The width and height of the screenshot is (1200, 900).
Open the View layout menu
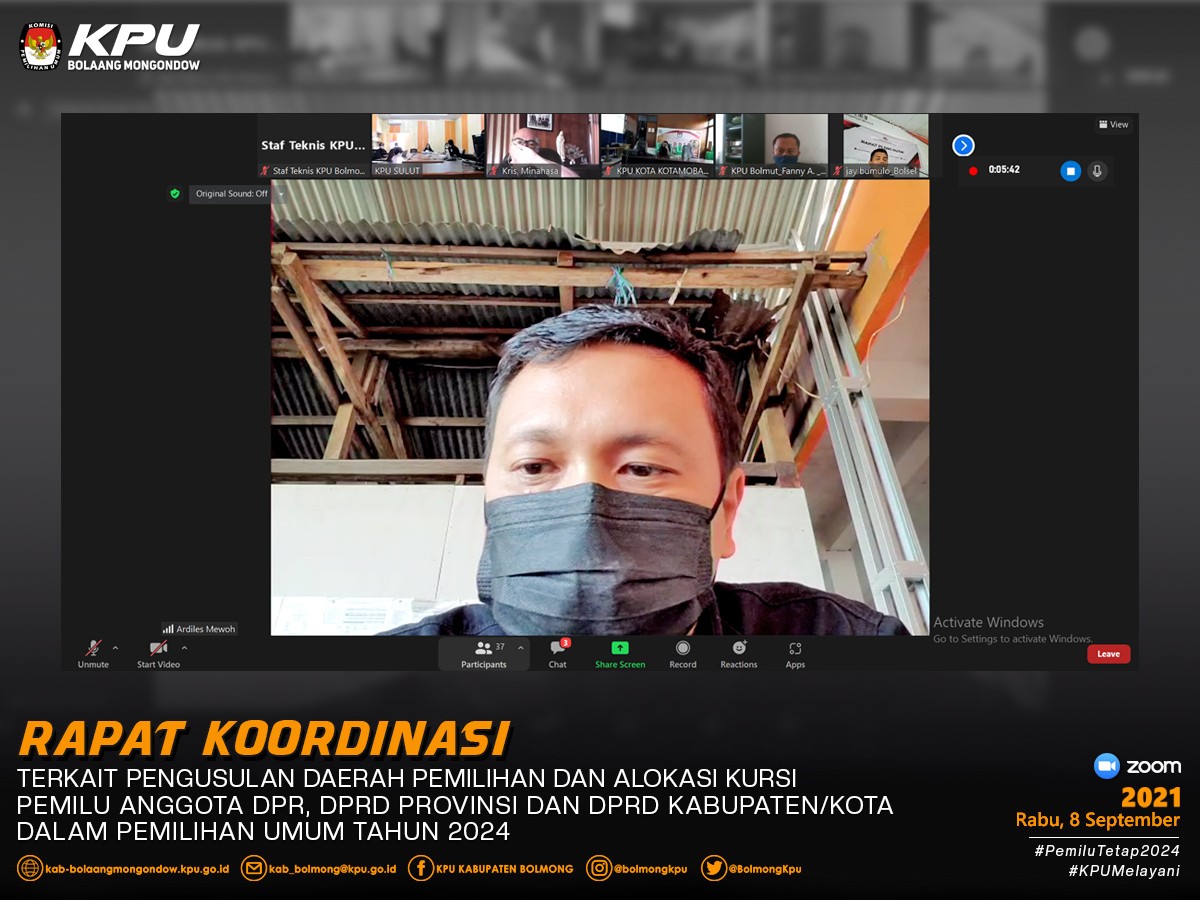(x=1113, y=125)
